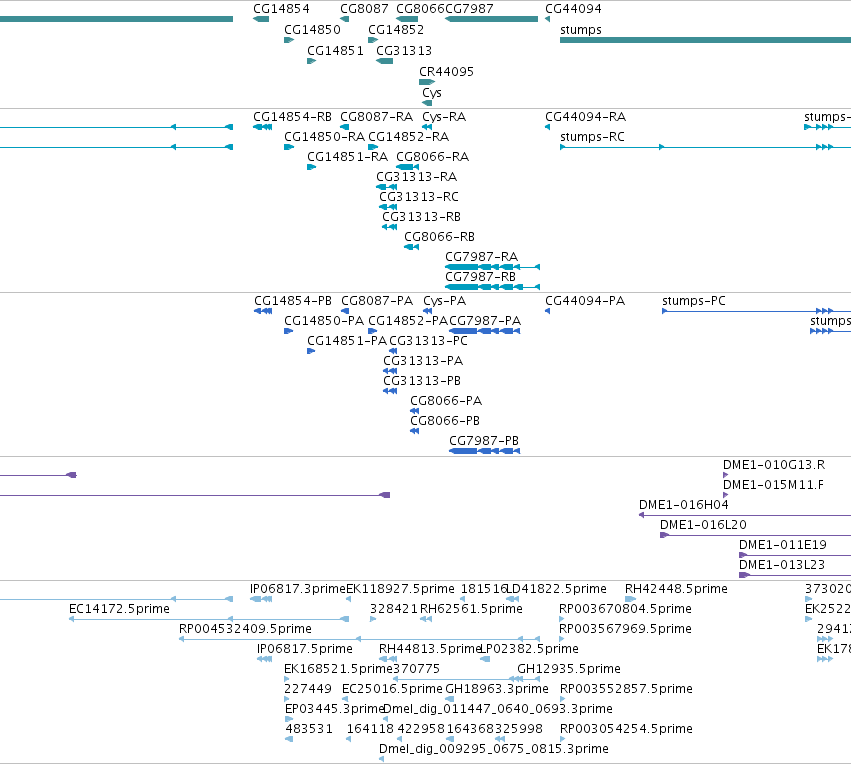Select the RP003552857.5prime EST label

(626, 689)
